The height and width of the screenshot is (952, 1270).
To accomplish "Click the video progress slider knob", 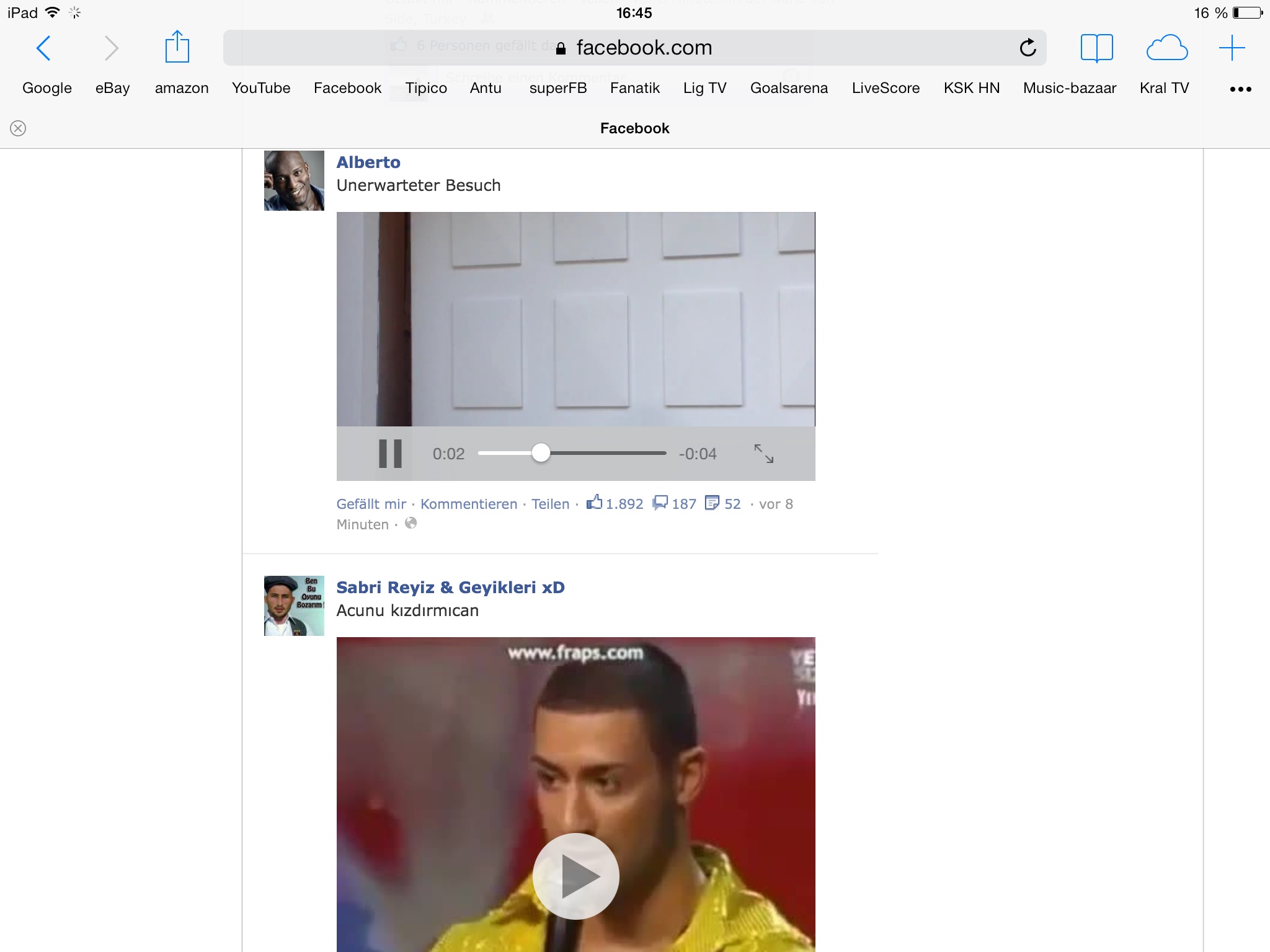I will click(541, 453).
